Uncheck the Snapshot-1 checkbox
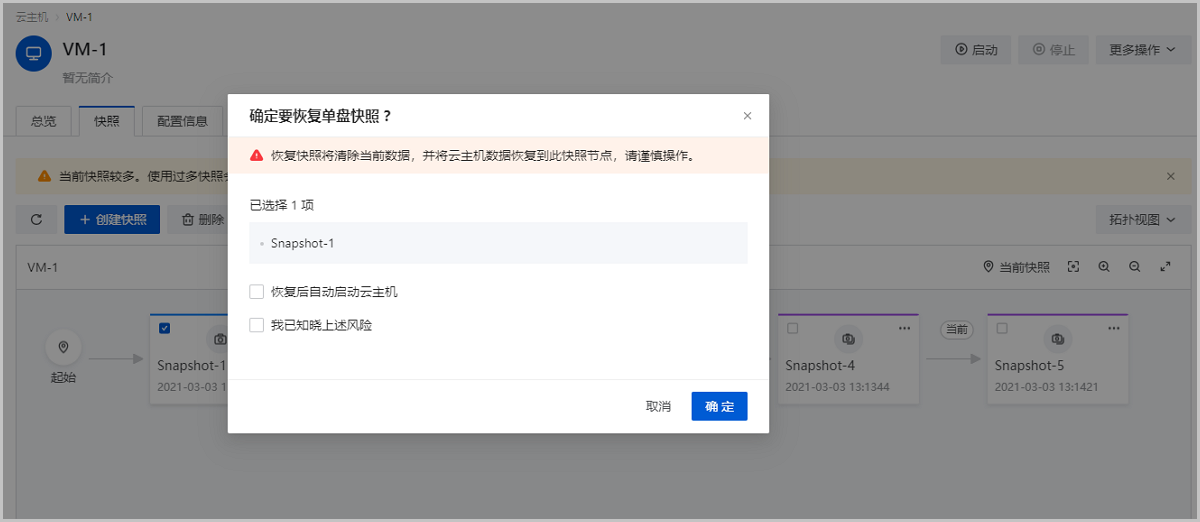Image resolution: width=1200 pixels, height=522 pixels. [x=165, y=328]
